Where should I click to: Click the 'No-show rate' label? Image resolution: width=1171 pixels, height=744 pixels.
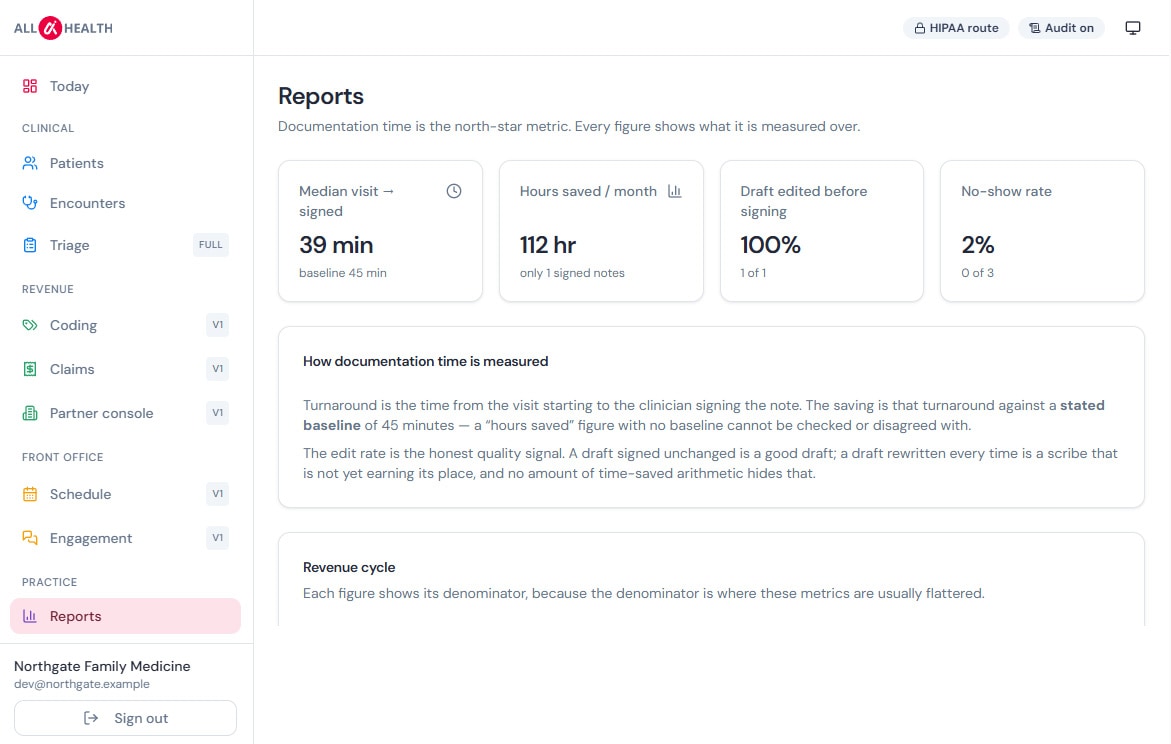coord(1006,191)
